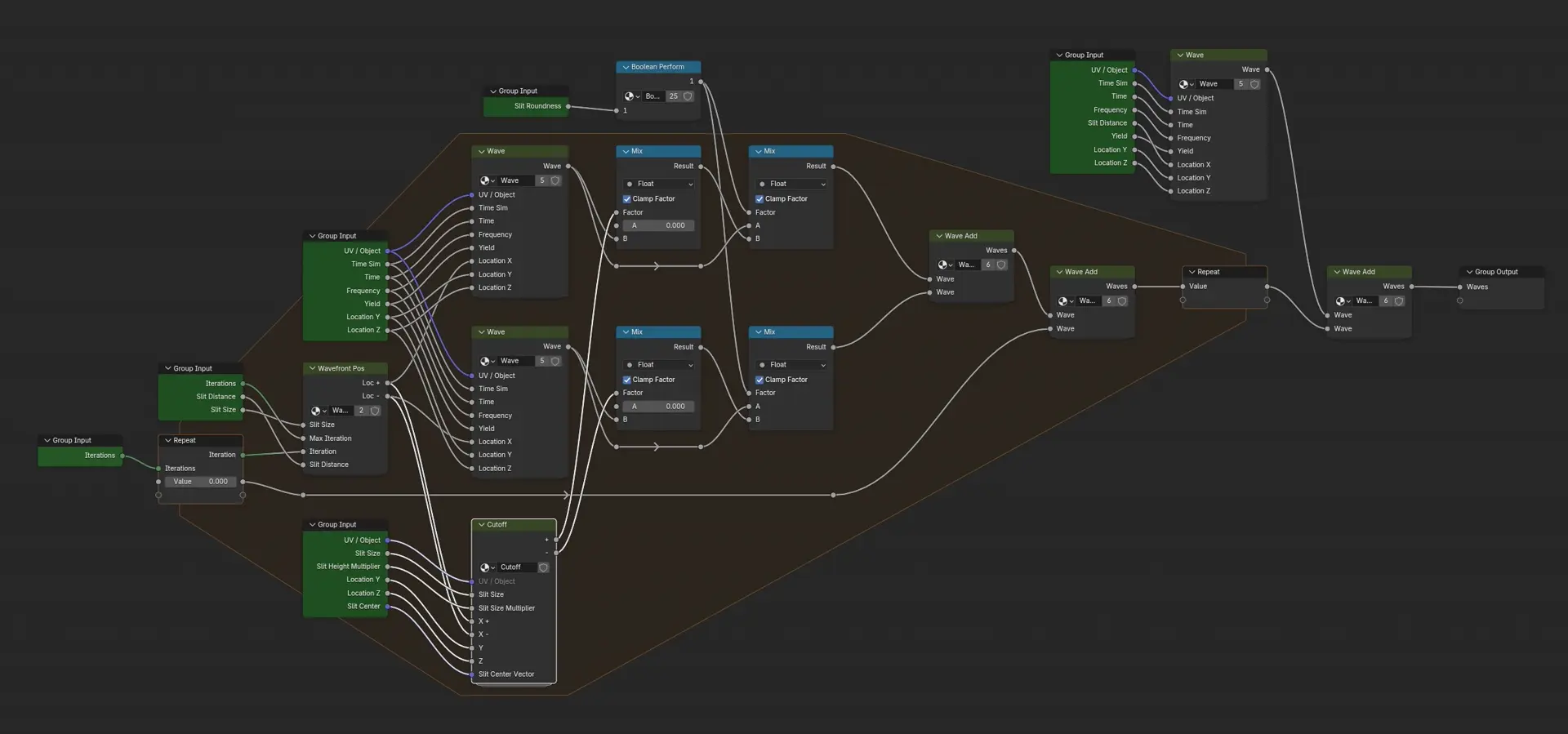The width and height of the screenshot is (1568, 734).
Task: Click shield icon on Wave Add before Group Output
Action: [x=1399, y=301]
